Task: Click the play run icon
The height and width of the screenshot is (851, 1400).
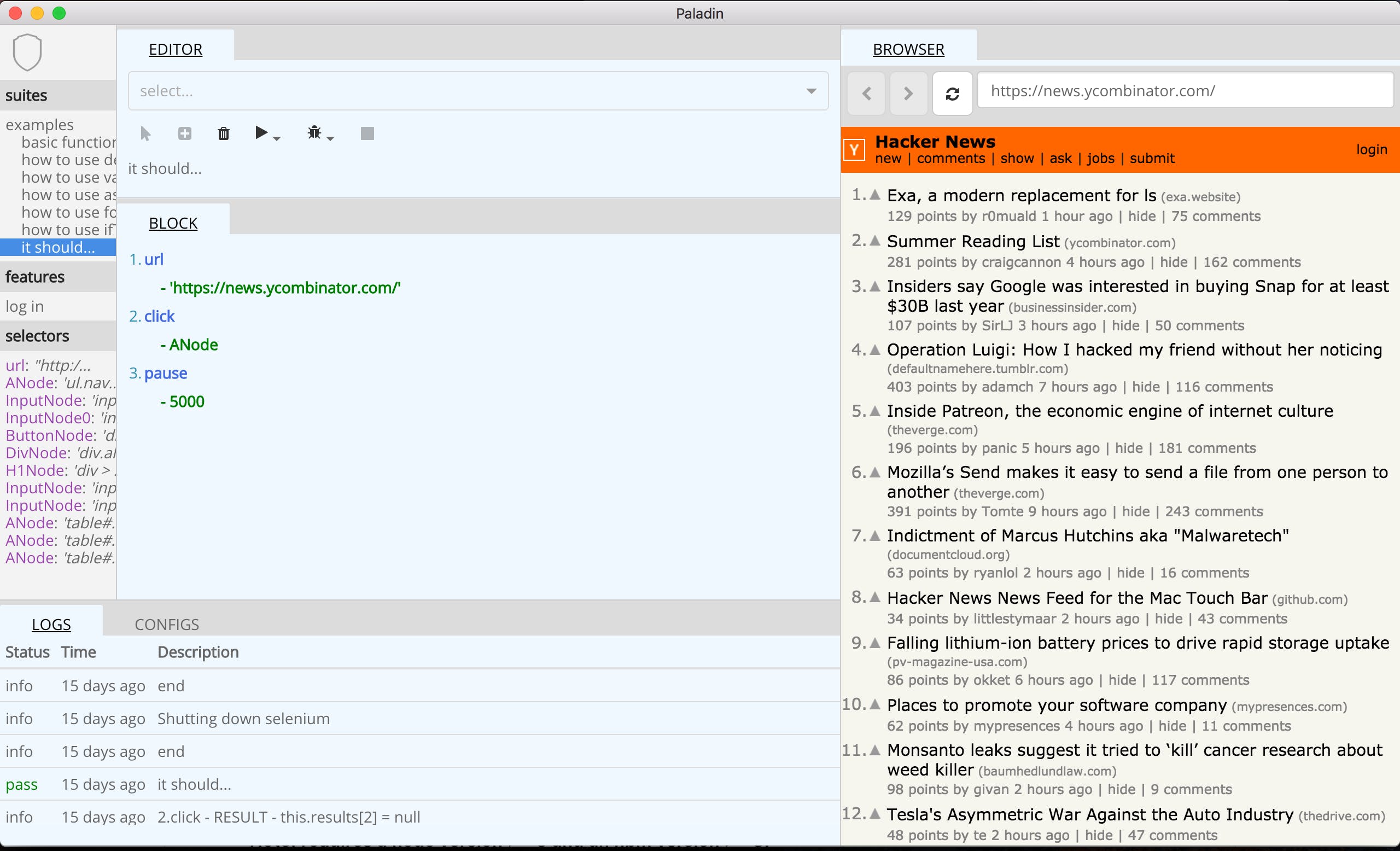Action: [261, 133]
